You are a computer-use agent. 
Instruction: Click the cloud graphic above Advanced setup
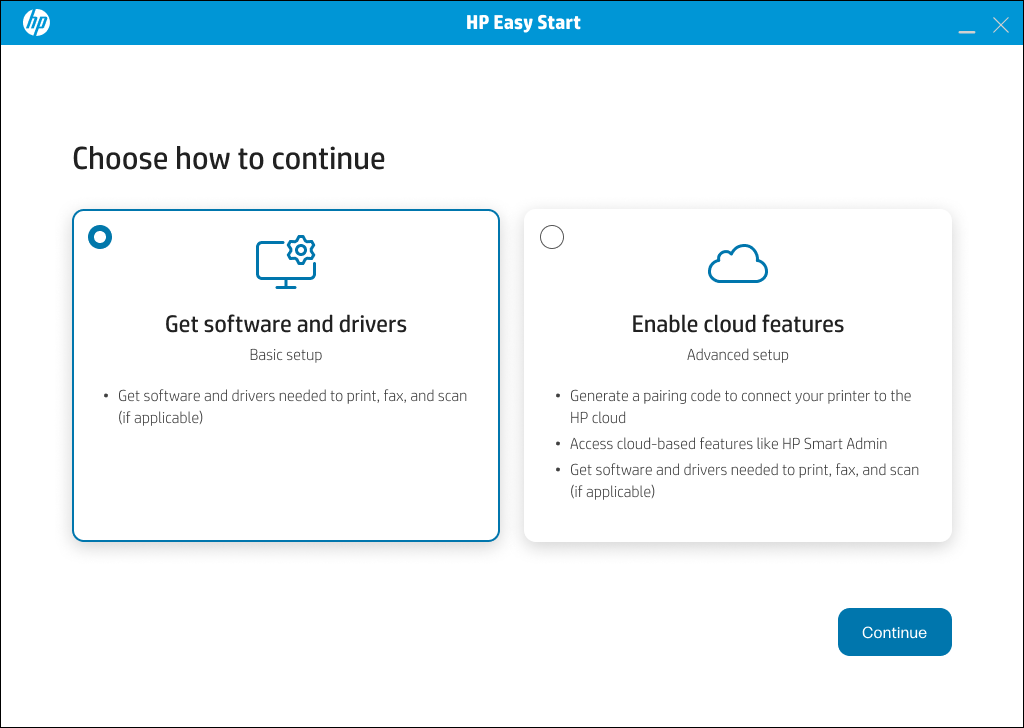737,262
